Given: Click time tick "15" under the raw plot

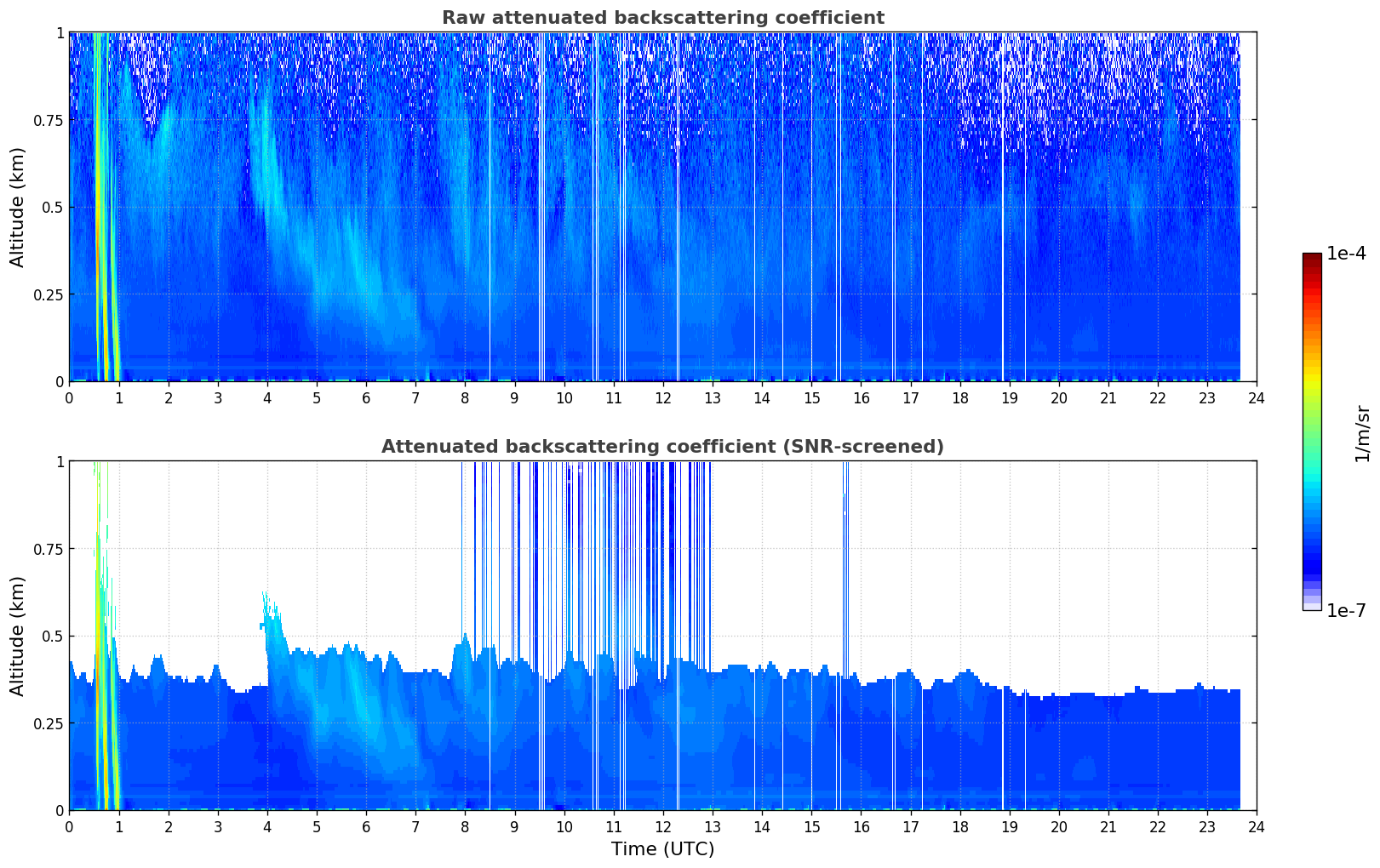Looking at the screenshot, I should coord(811,397).
